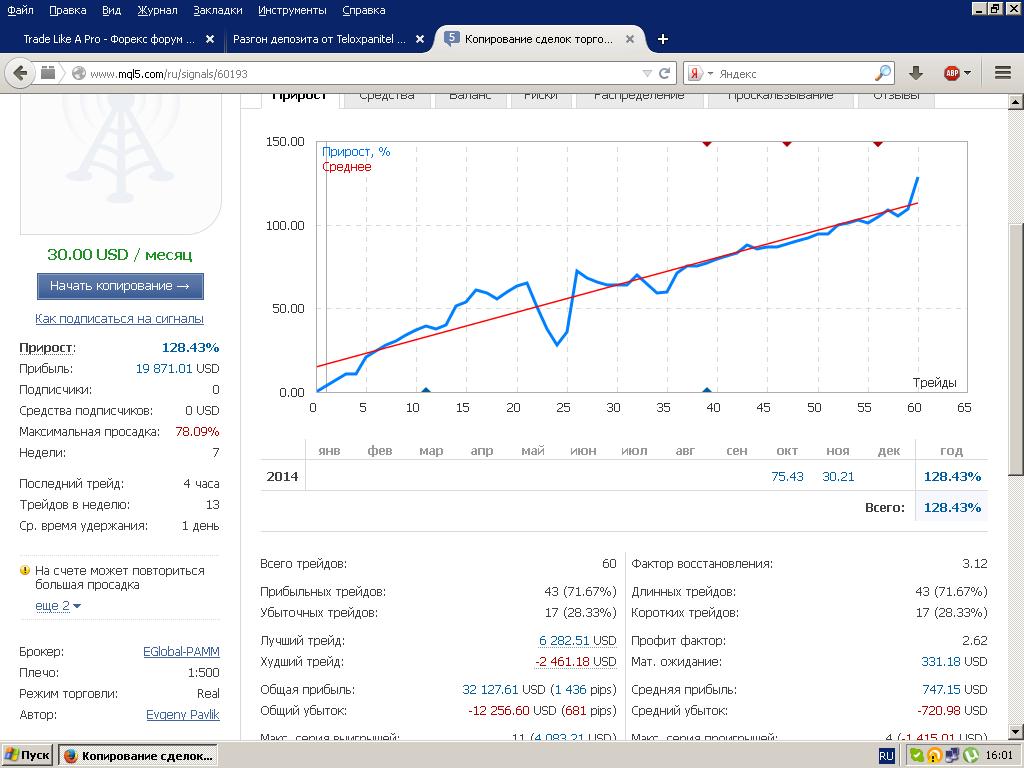
Task: Open the EGlobal-PAMM broker link
Action: click(181, 652)
